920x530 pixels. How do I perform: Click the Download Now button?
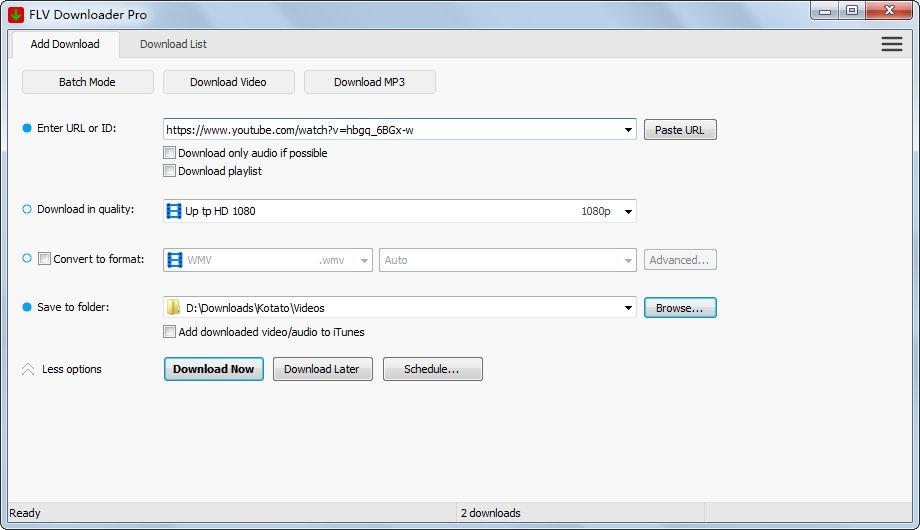214,369
